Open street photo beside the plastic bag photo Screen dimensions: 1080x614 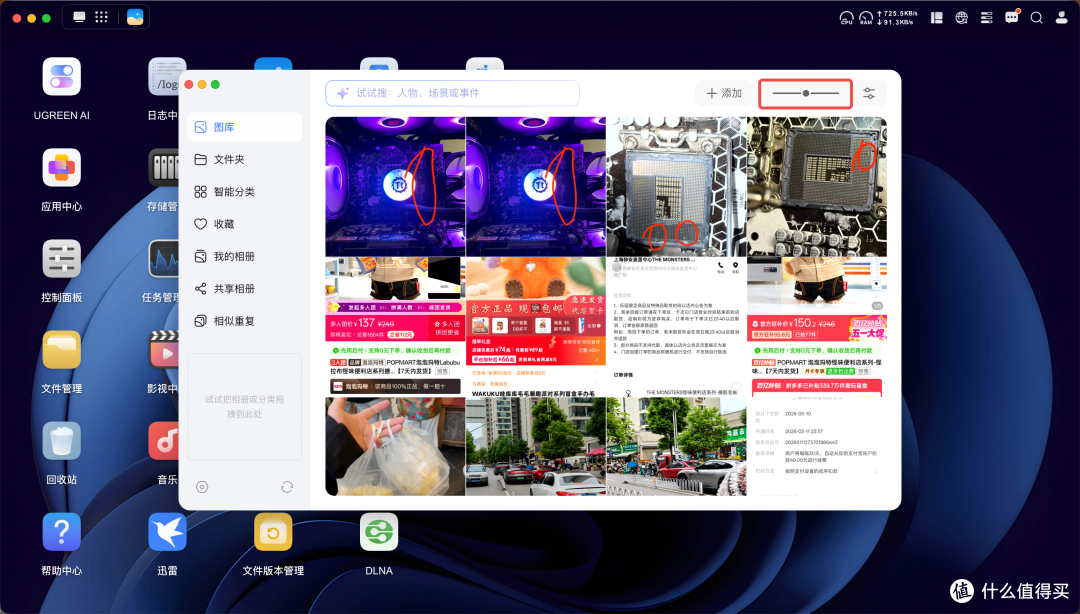click(x=536, y=447)
